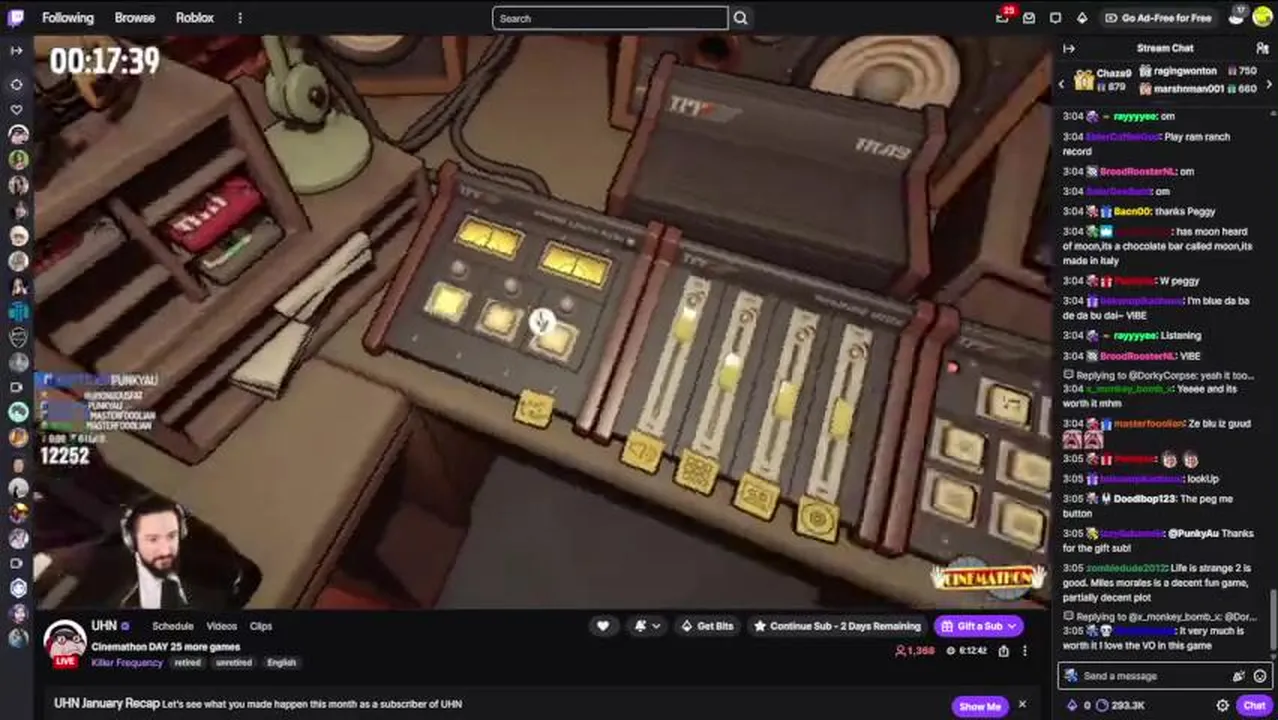This screenshot has height=720, width=1278.
Task: Open the chat Bits balance icon
Action: click(1073, 706)
